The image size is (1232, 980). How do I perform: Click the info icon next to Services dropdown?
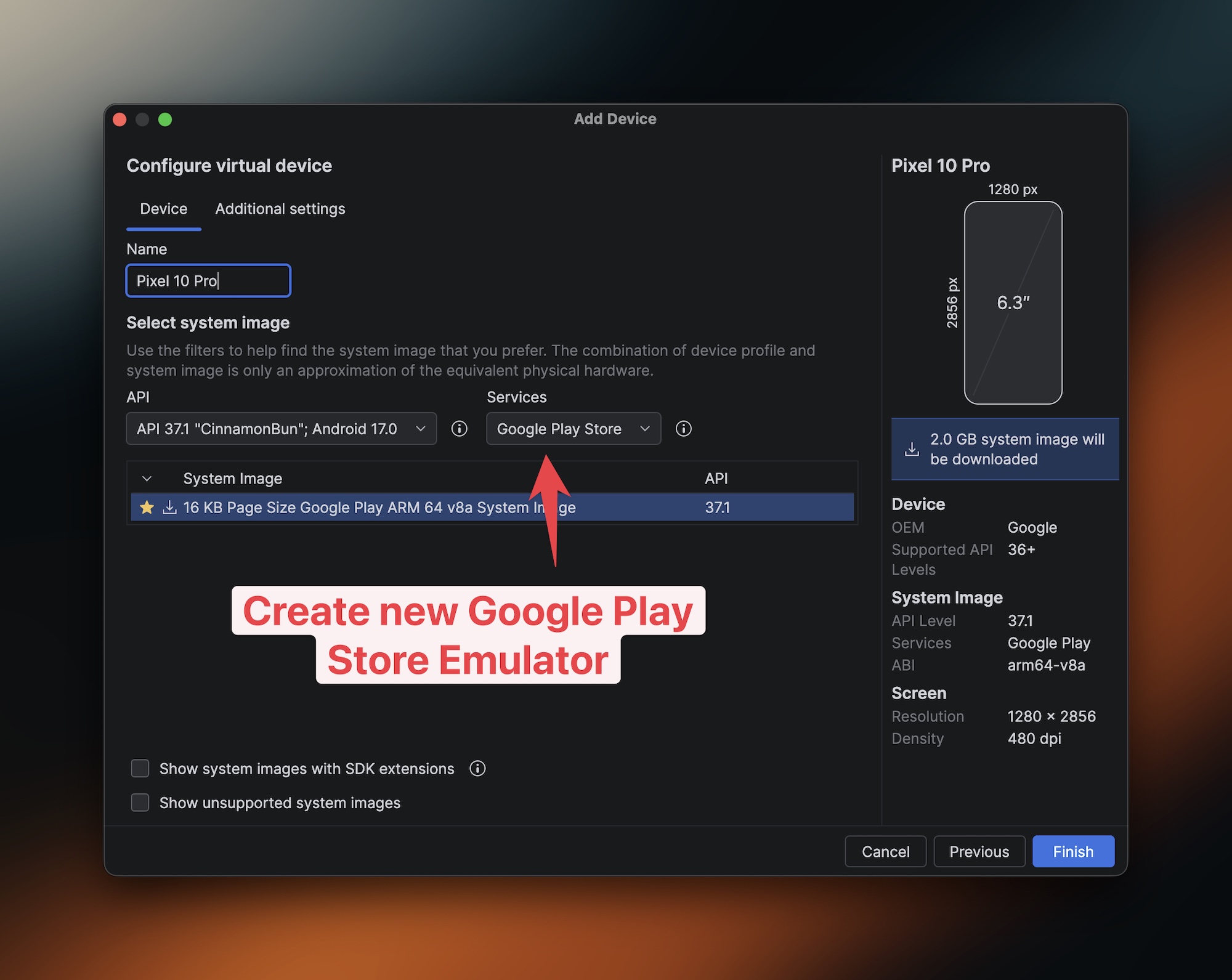click(683, 429)
